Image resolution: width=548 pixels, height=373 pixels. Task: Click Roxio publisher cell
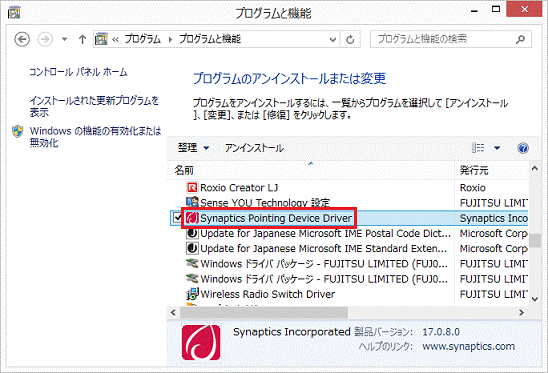(x=473, y=188)
